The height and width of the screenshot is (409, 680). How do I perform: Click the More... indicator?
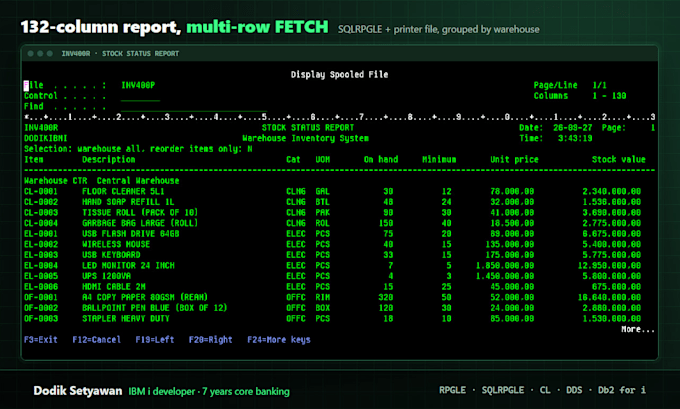point(638,329)
